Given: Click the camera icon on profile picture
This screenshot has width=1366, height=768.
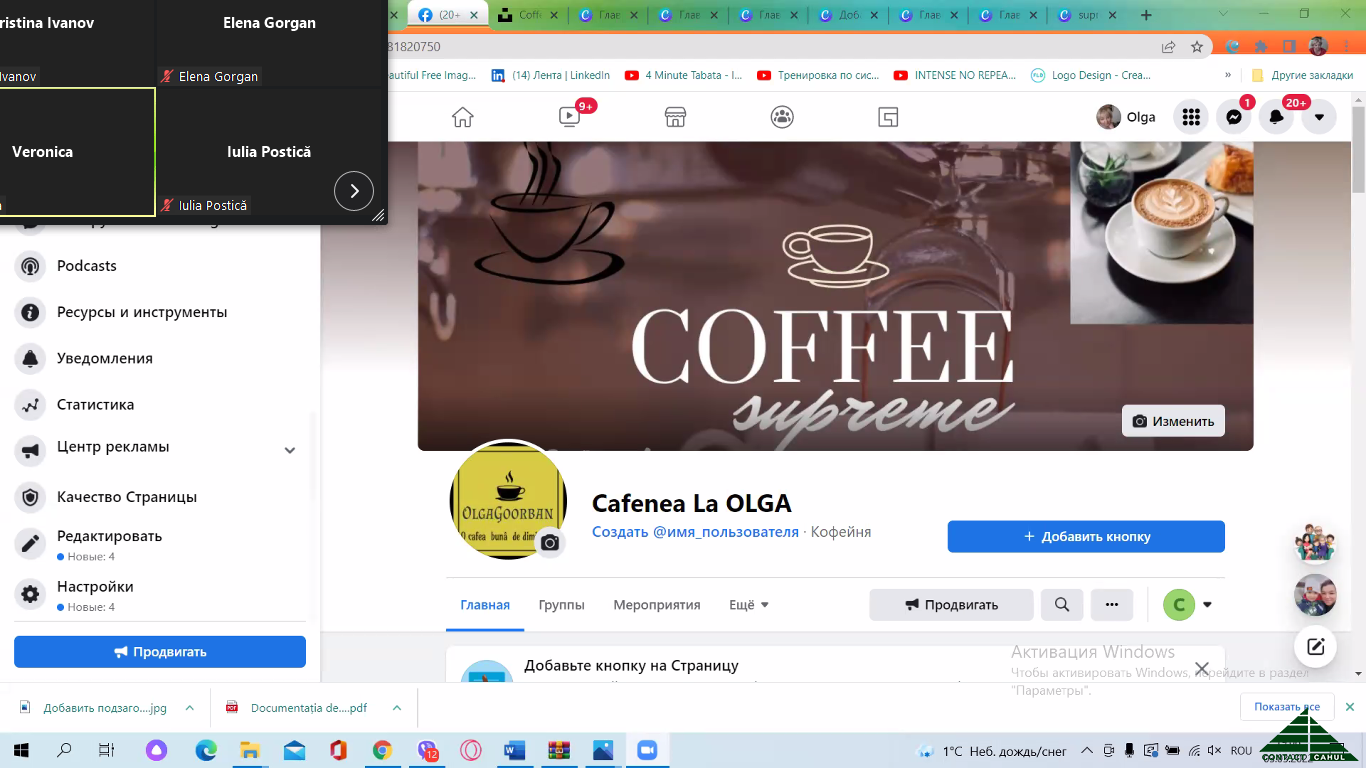Looking at the screenshot, I should [x=549, y=542].
